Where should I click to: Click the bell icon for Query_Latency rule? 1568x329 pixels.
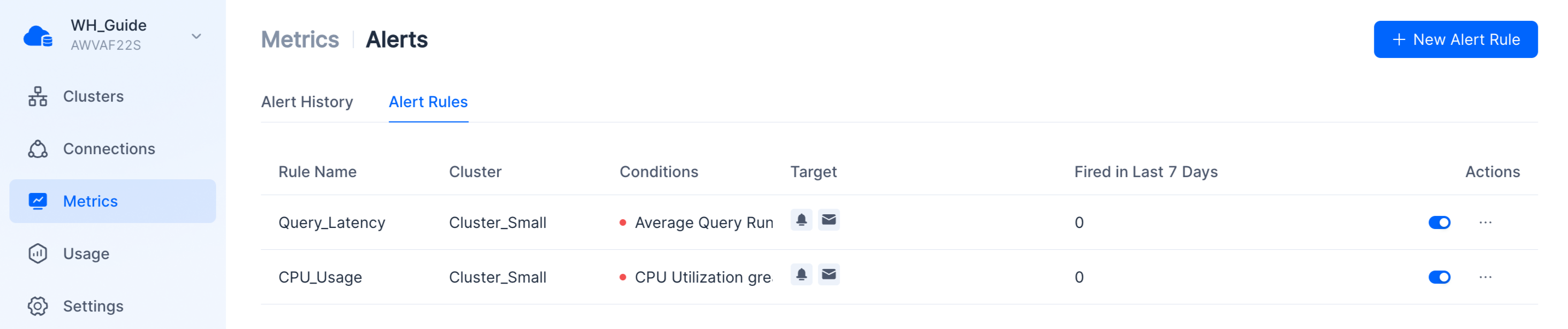pos(801,220)
